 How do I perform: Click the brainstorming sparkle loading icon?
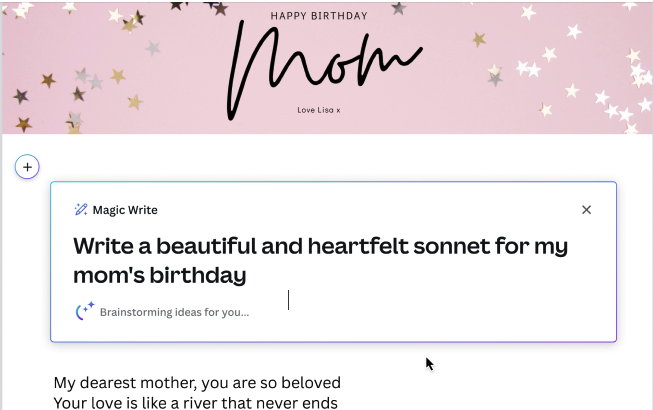(85, 311)
